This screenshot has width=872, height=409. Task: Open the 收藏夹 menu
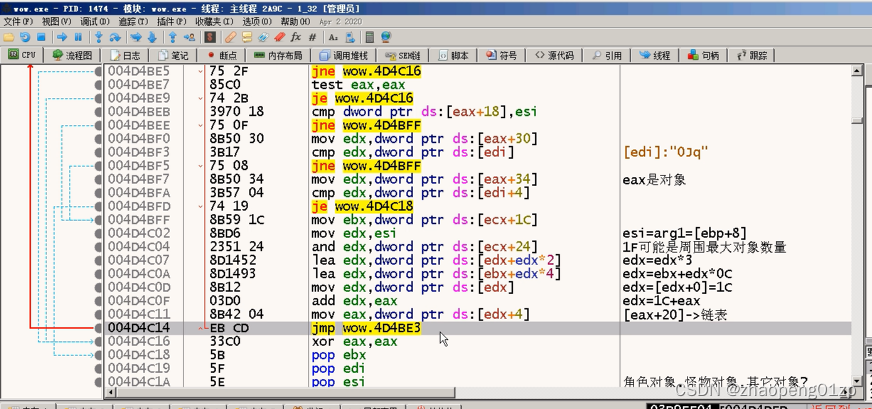coord(214,22)
